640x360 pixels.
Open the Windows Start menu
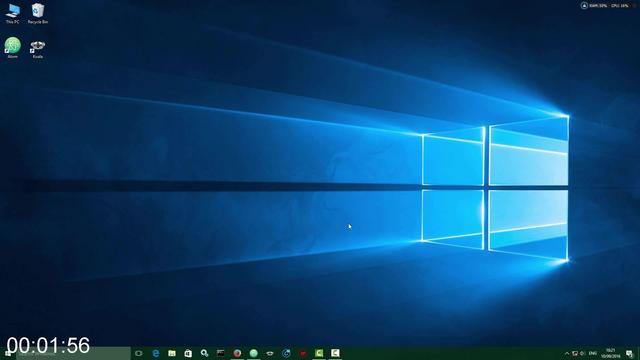8,353
